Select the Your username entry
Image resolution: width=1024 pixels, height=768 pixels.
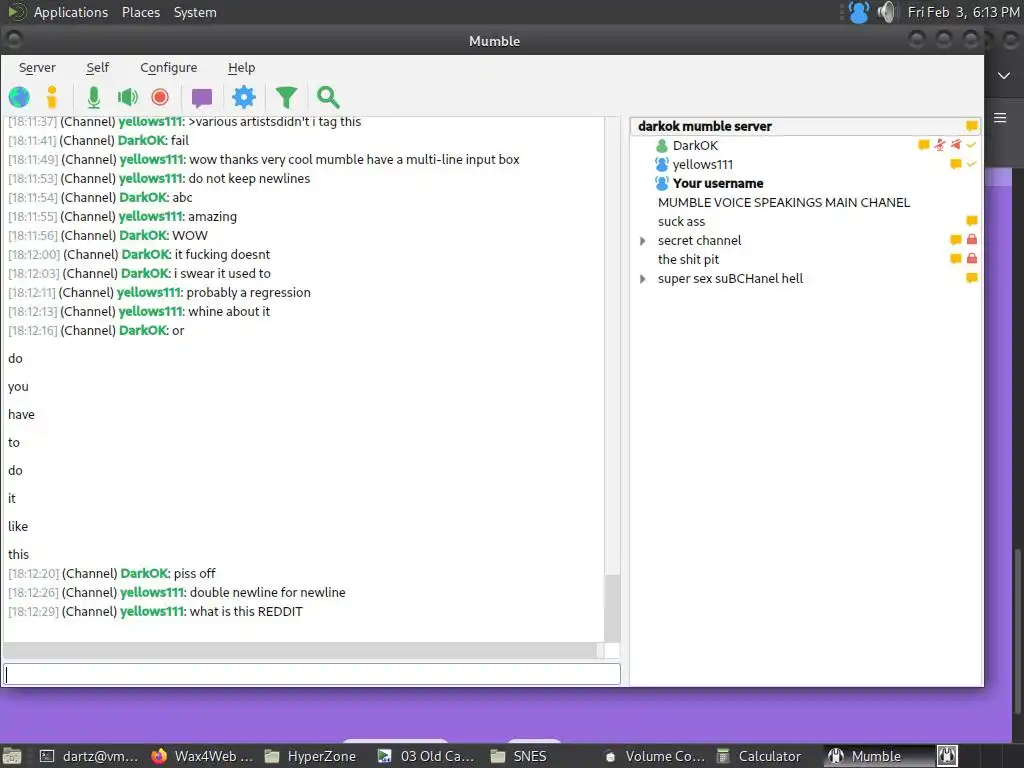[718, 184]
